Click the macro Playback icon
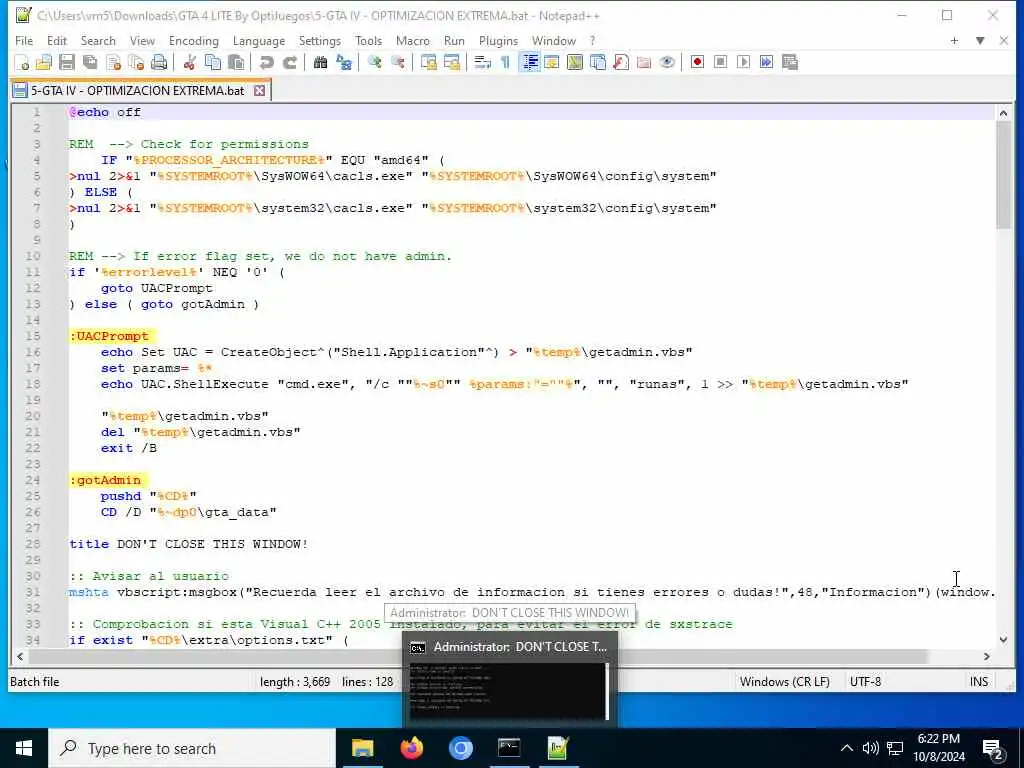Screen dimensions: 1024x768 743,62
